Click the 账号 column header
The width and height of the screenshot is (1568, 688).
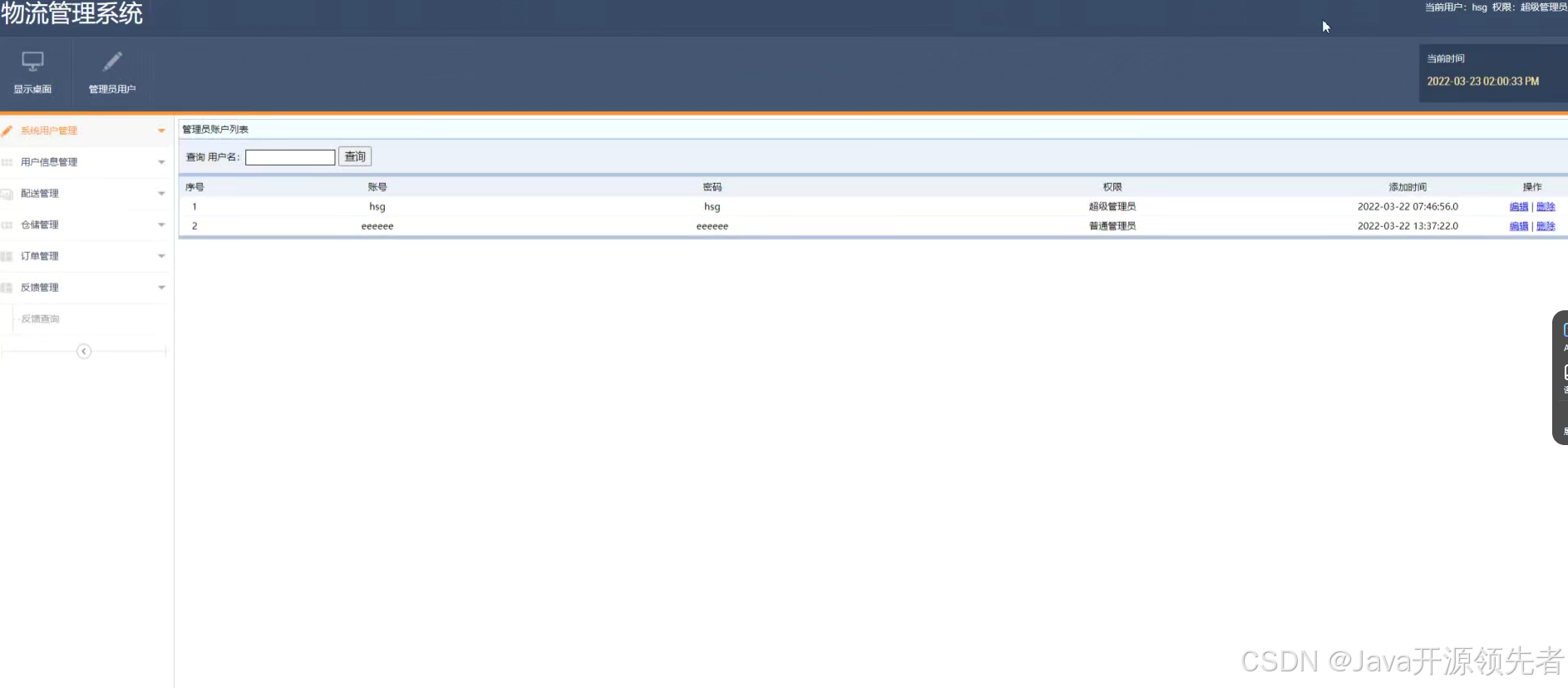coord(377,187)
